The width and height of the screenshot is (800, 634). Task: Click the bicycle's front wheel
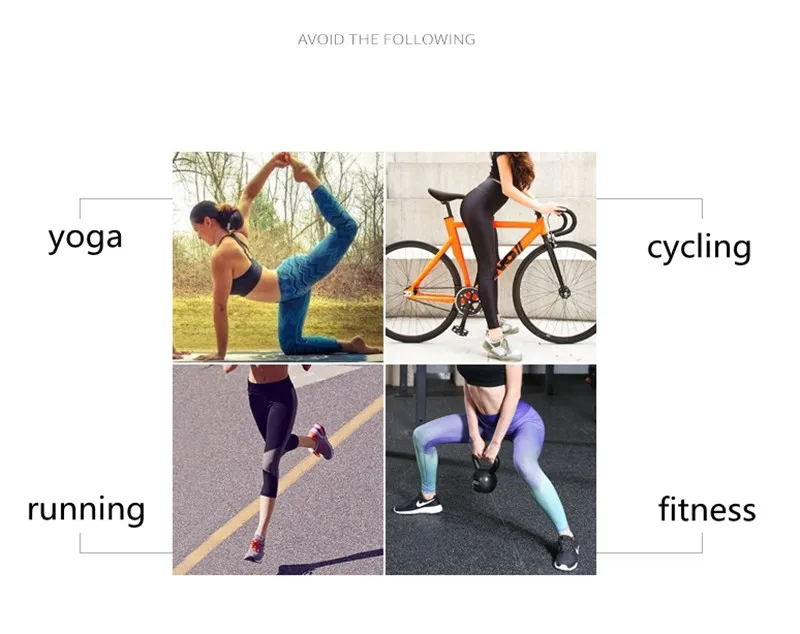[x=555, y=291]
